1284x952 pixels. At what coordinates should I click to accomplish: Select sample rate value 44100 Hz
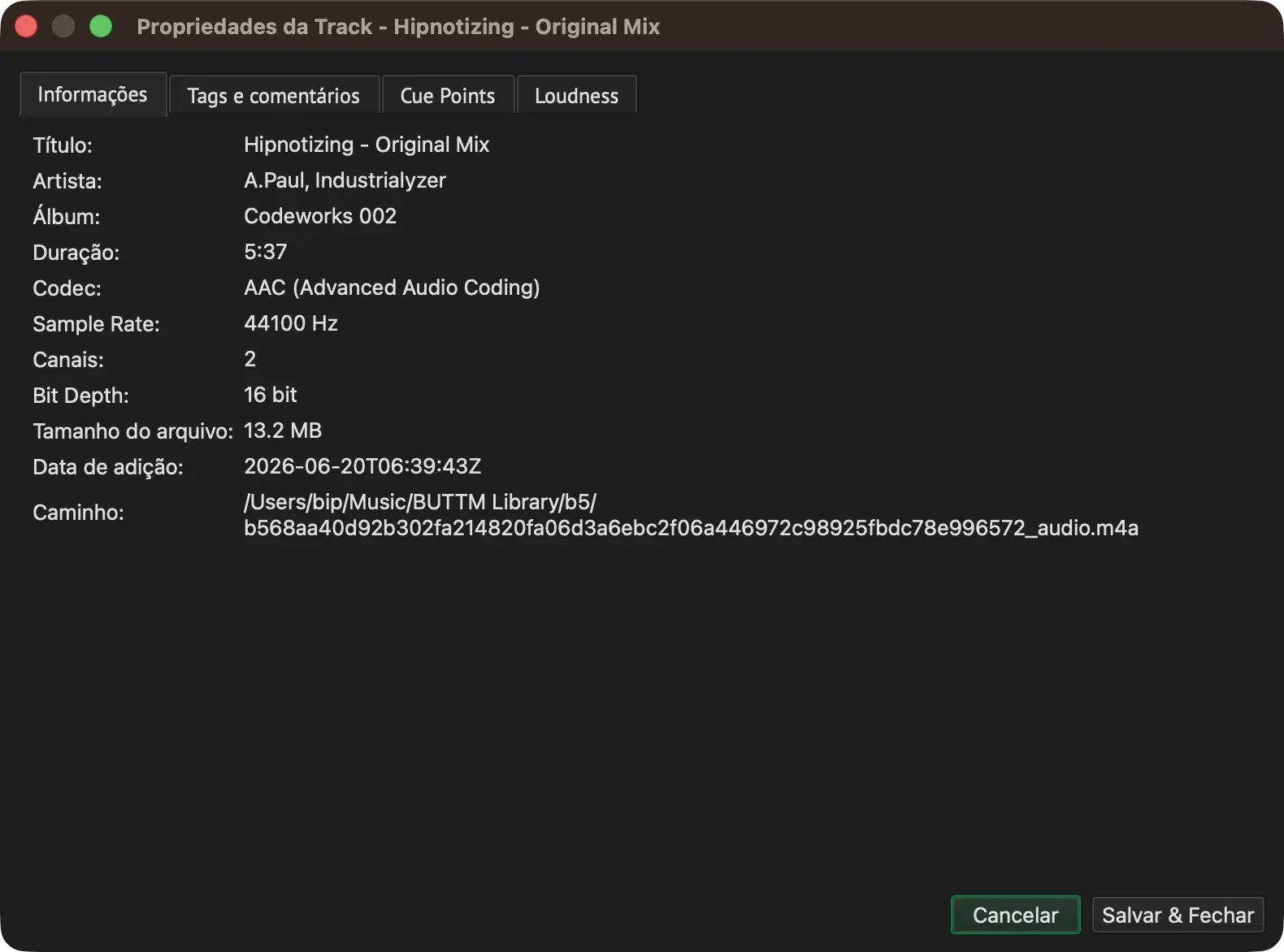pyautogui.click(x=291, y=323)
